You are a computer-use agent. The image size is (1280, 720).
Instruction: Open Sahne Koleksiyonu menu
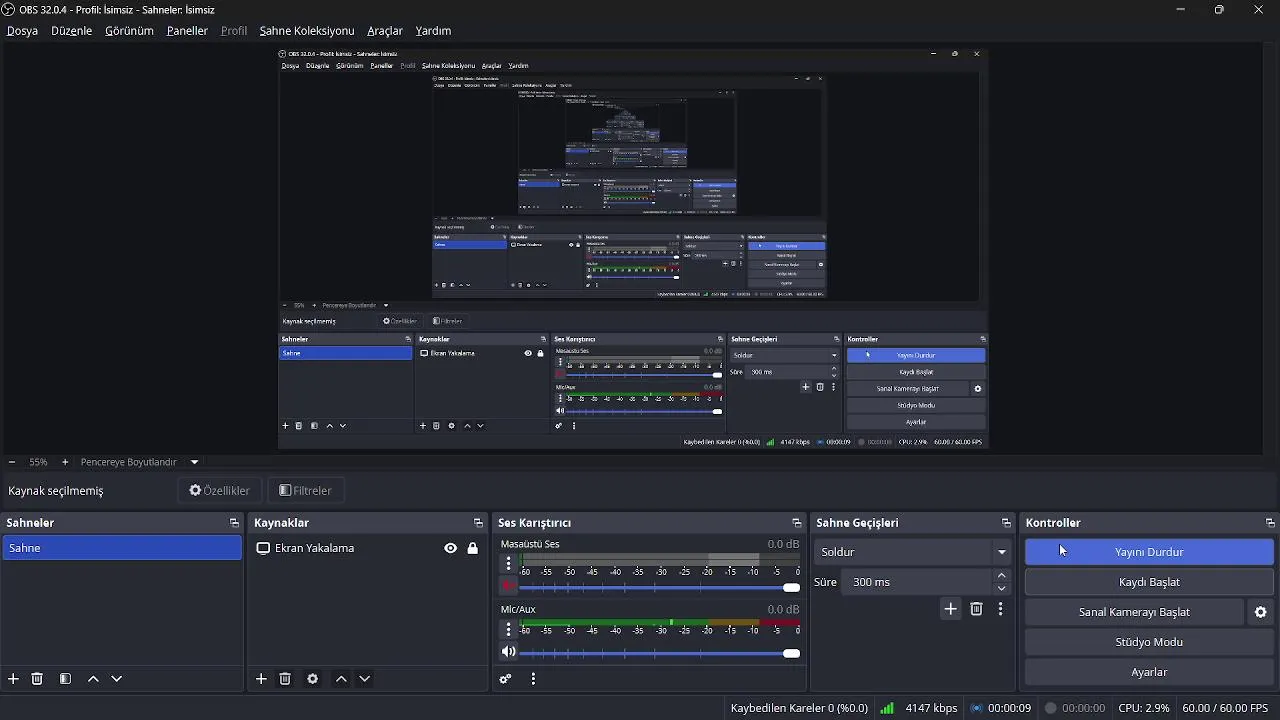pyautogui.click(x=307, y=31)
